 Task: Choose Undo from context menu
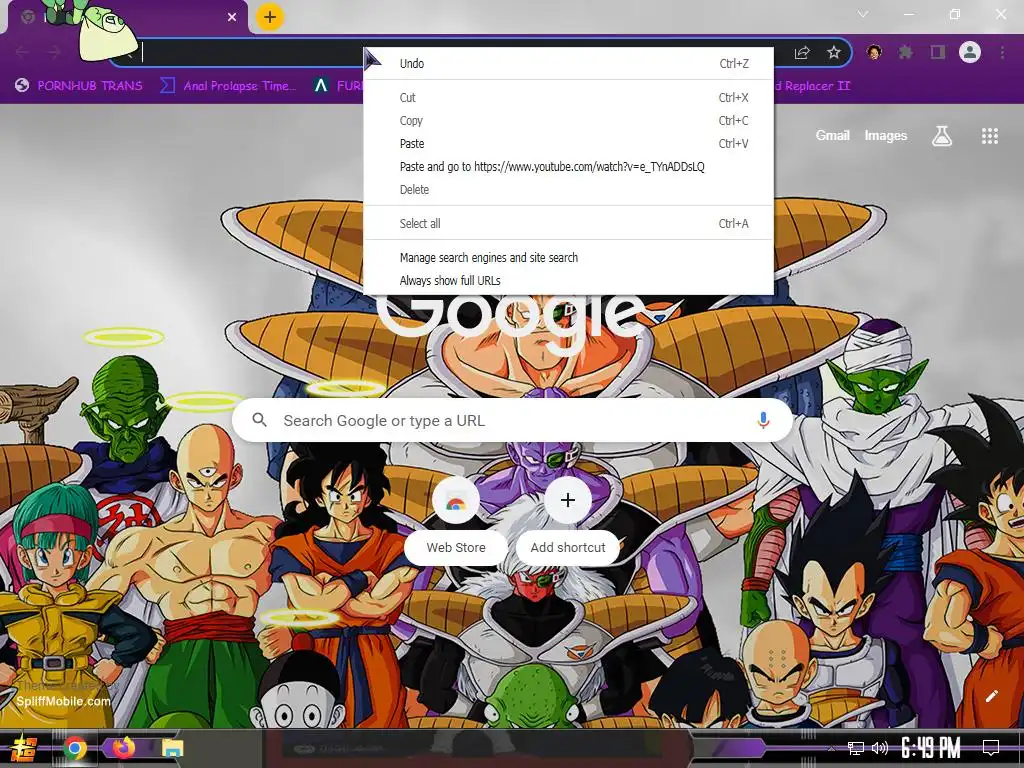pos(568,63)
